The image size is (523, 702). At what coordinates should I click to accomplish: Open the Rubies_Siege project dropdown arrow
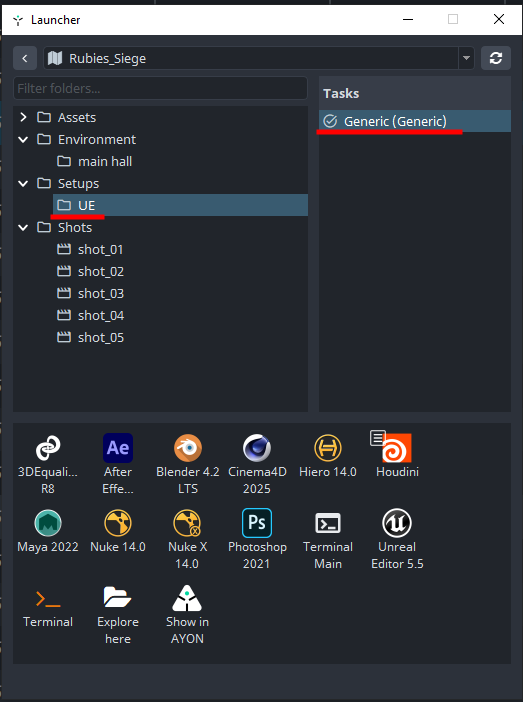point(466,58)
